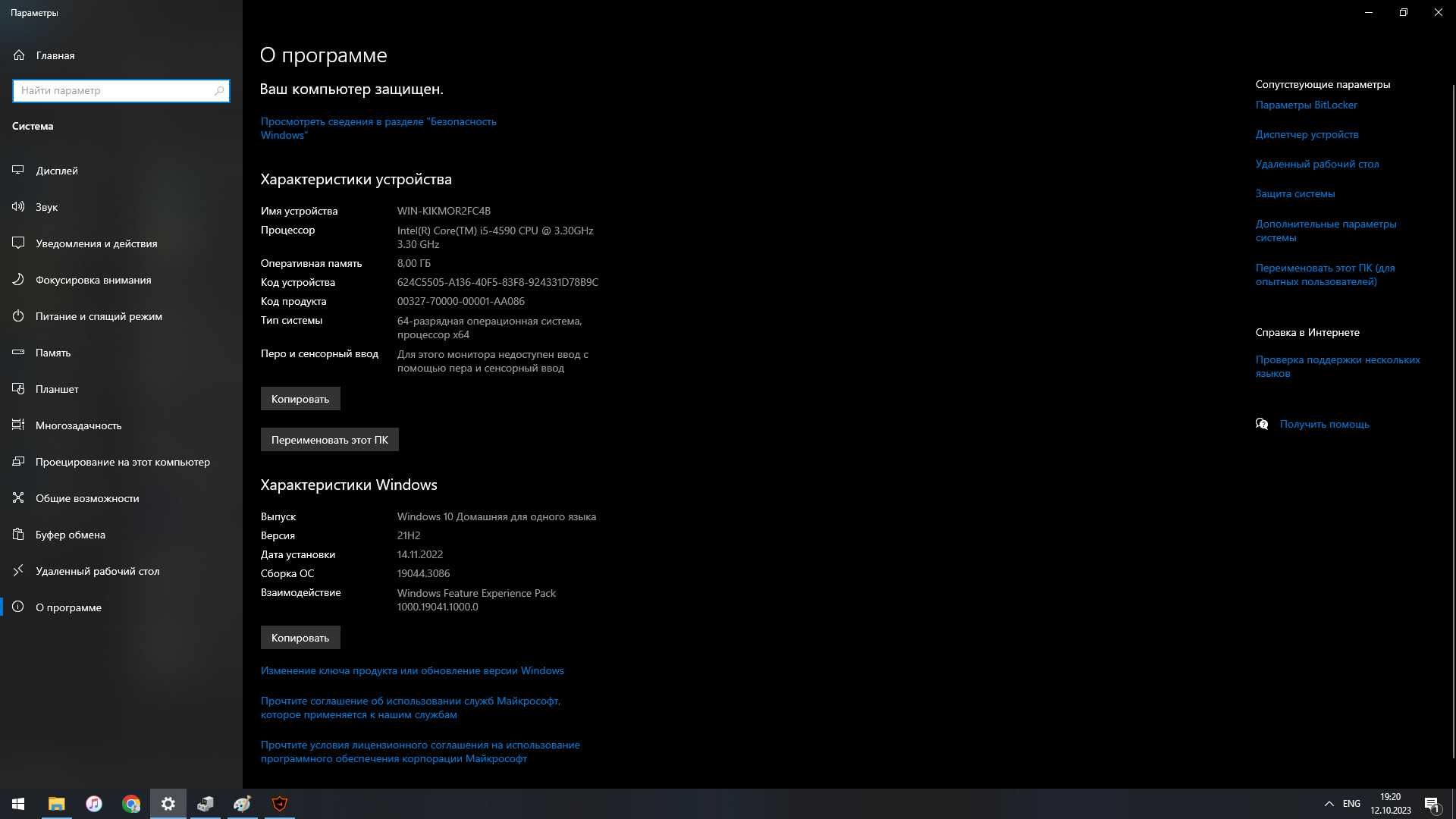This screenshot has height=819, width=1456.
Task: Open Microsoft services agreement link
Action: pos(410,708)
